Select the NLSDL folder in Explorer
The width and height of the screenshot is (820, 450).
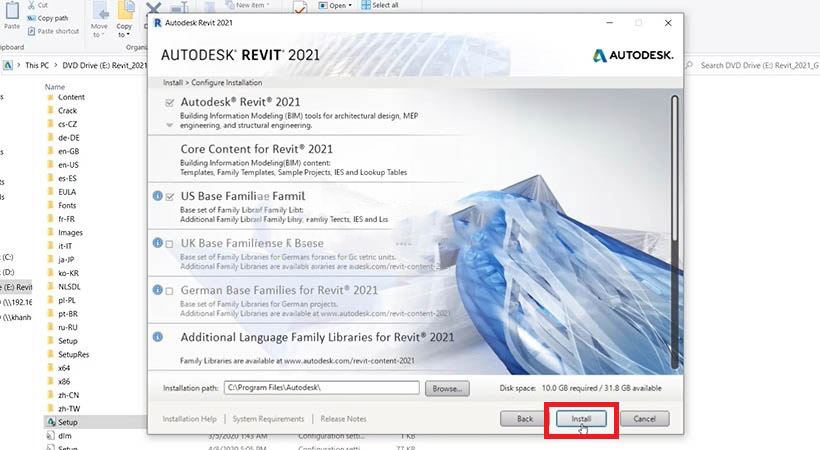click(69, 287)
